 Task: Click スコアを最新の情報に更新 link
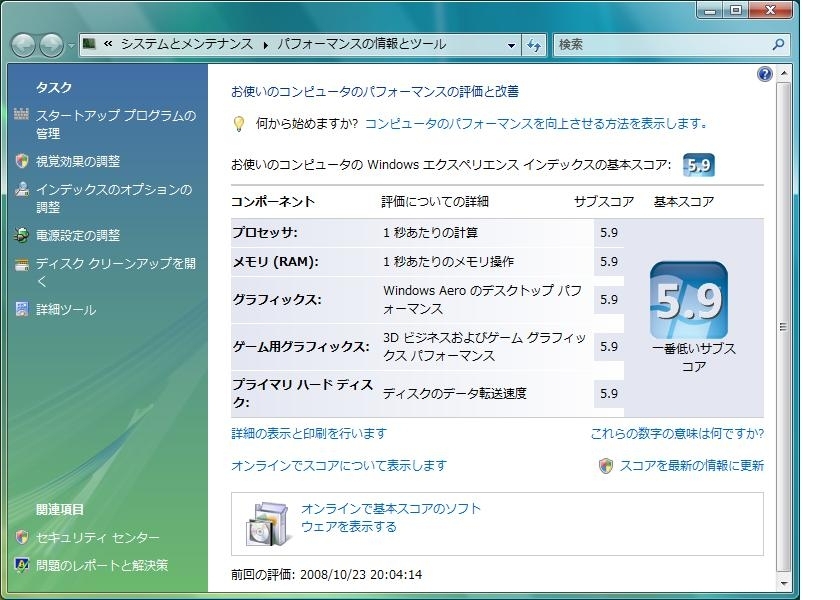point(692,466)
